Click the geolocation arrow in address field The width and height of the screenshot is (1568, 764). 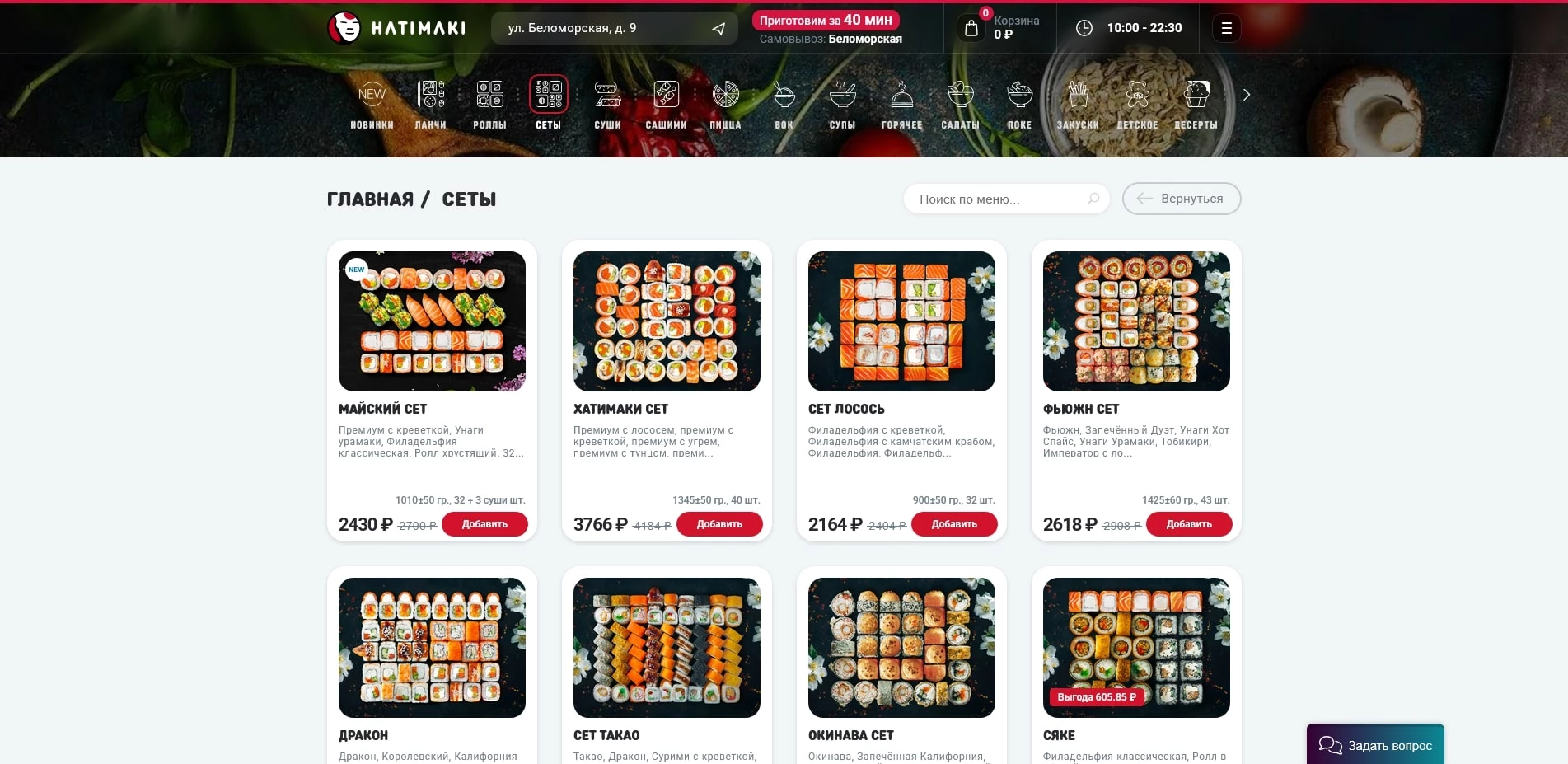pos(718,29)
